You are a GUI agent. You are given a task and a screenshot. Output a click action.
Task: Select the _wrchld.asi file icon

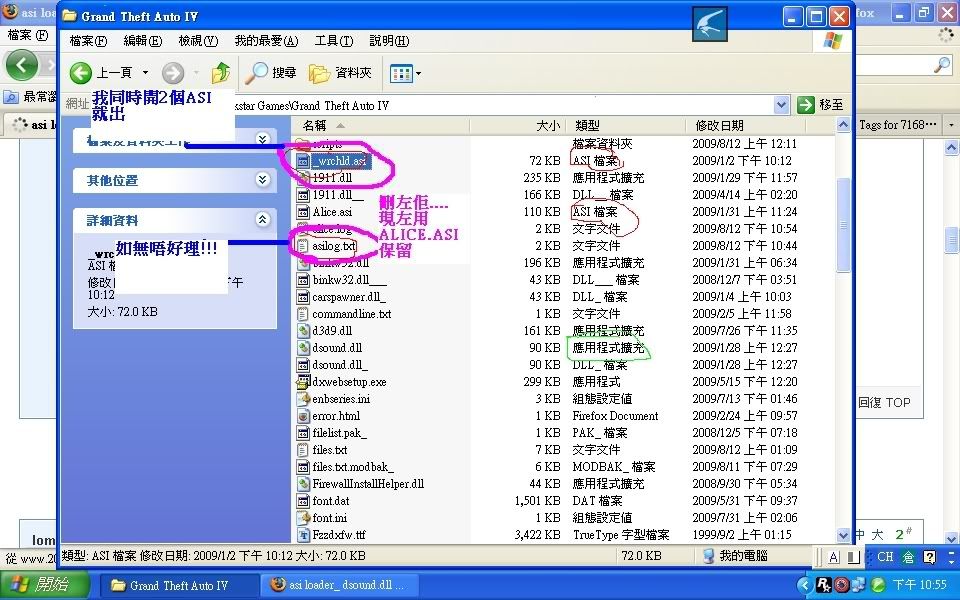[x=304, y=160]
